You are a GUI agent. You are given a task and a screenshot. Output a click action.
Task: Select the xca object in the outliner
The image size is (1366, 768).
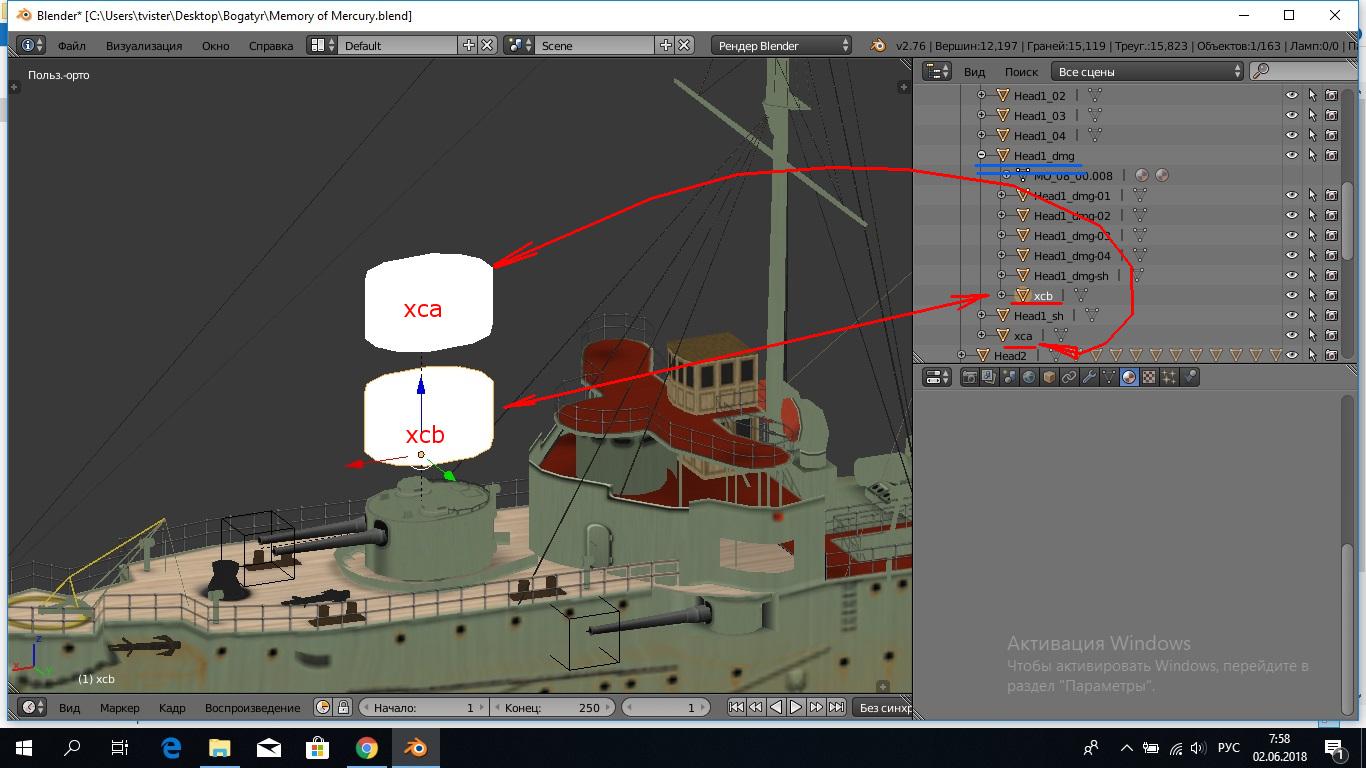click(x=1022, y=336)
